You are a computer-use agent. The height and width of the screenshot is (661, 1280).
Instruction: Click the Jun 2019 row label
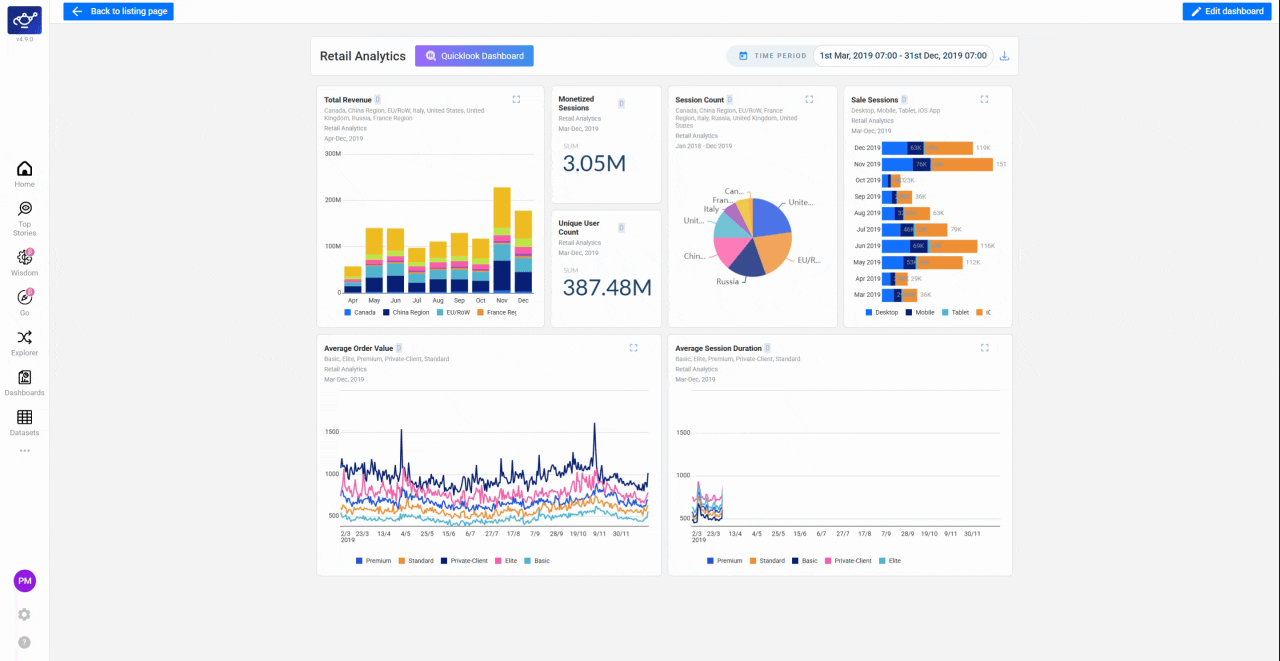pyautogui.click(x=867, y=246)
